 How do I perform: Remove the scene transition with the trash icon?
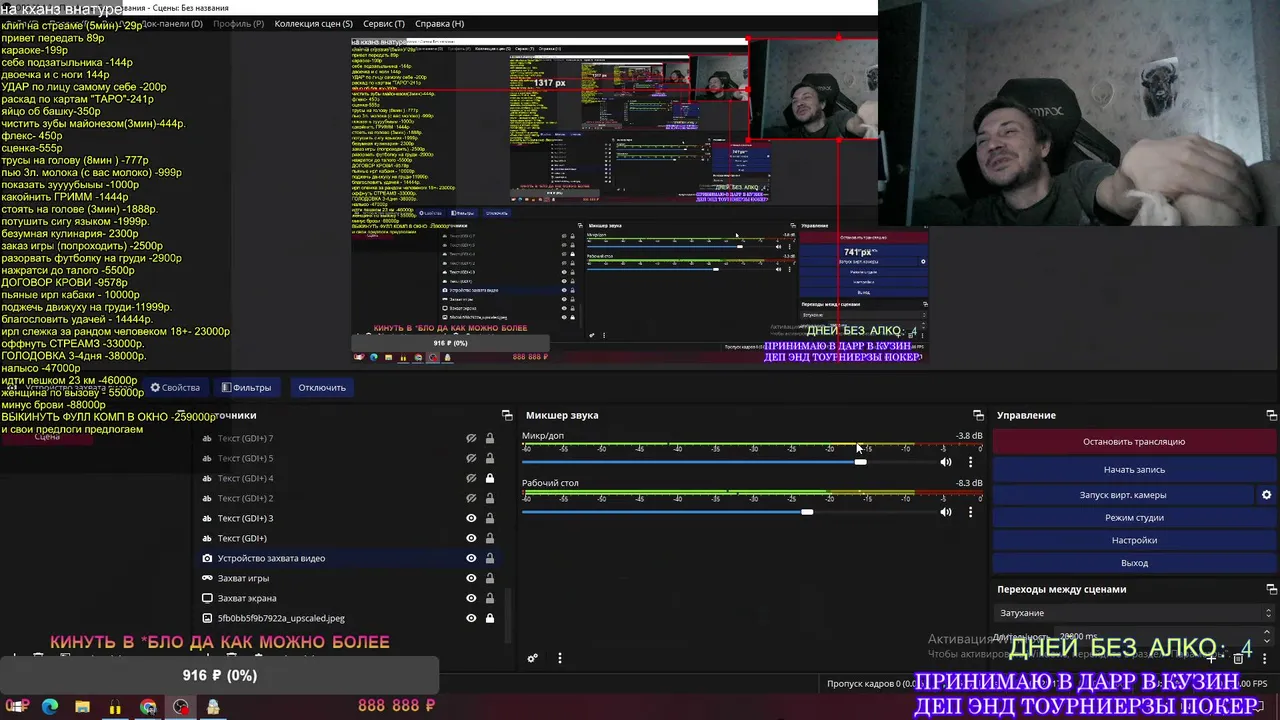coord(1238,658)
